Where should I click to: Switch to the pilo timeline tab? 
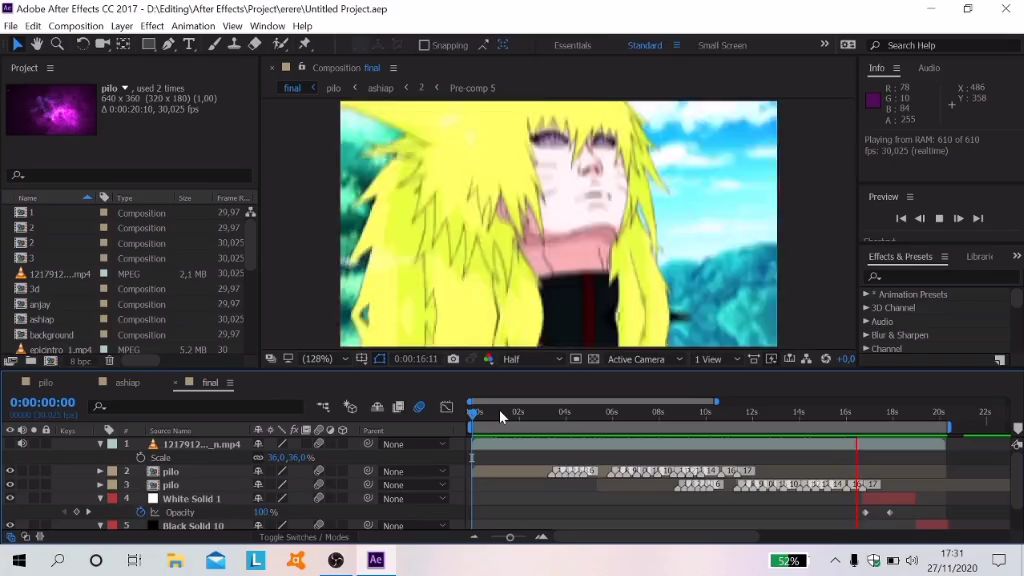click(x=45, y=383)
